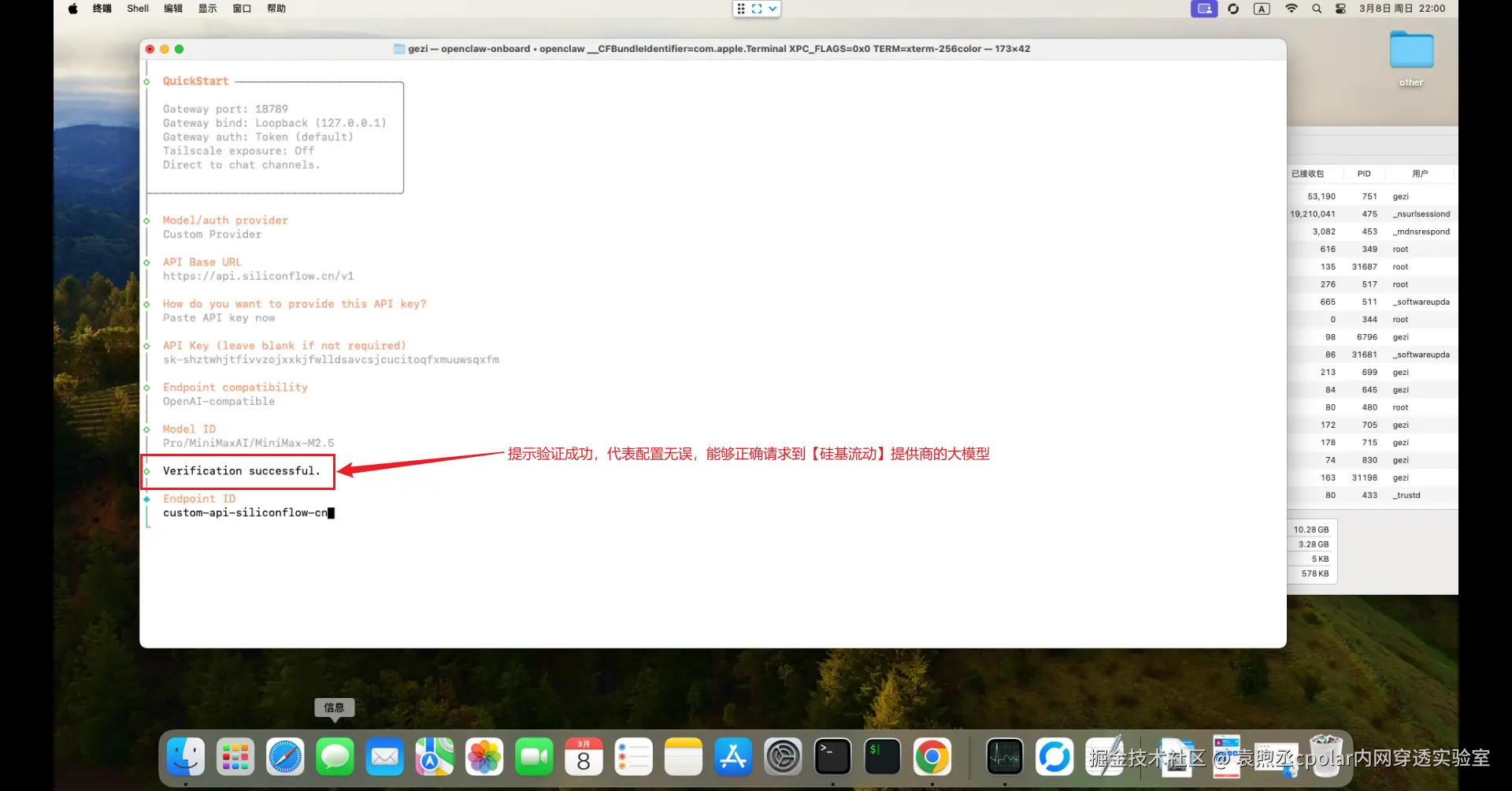Select the _nsurlsessiond row in Activity Monitor
Image resolution: width=1512 pixels, height=791 pixels.
point(1372,214)
